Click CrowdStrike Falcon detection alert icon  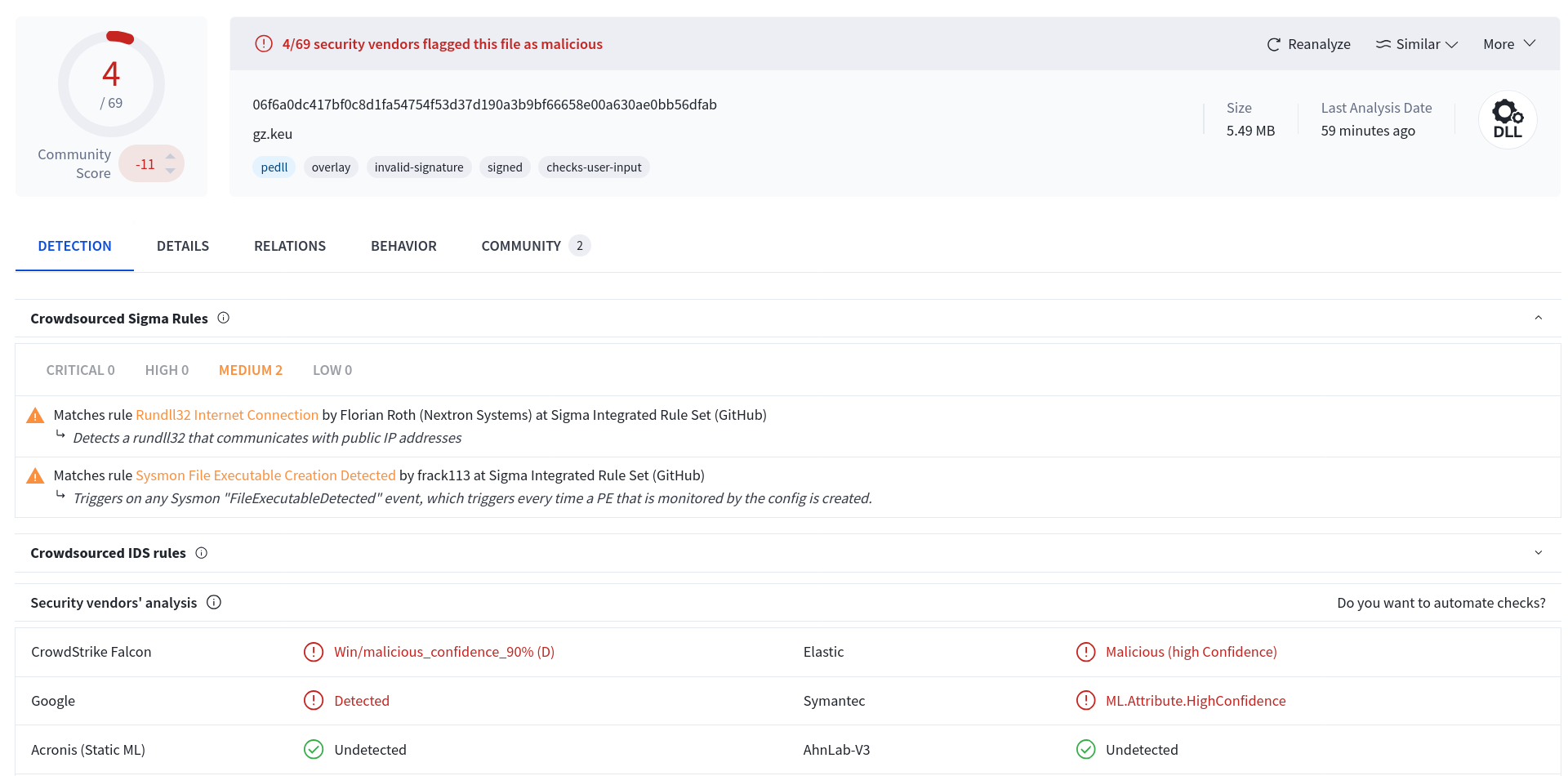click(314, 652)
